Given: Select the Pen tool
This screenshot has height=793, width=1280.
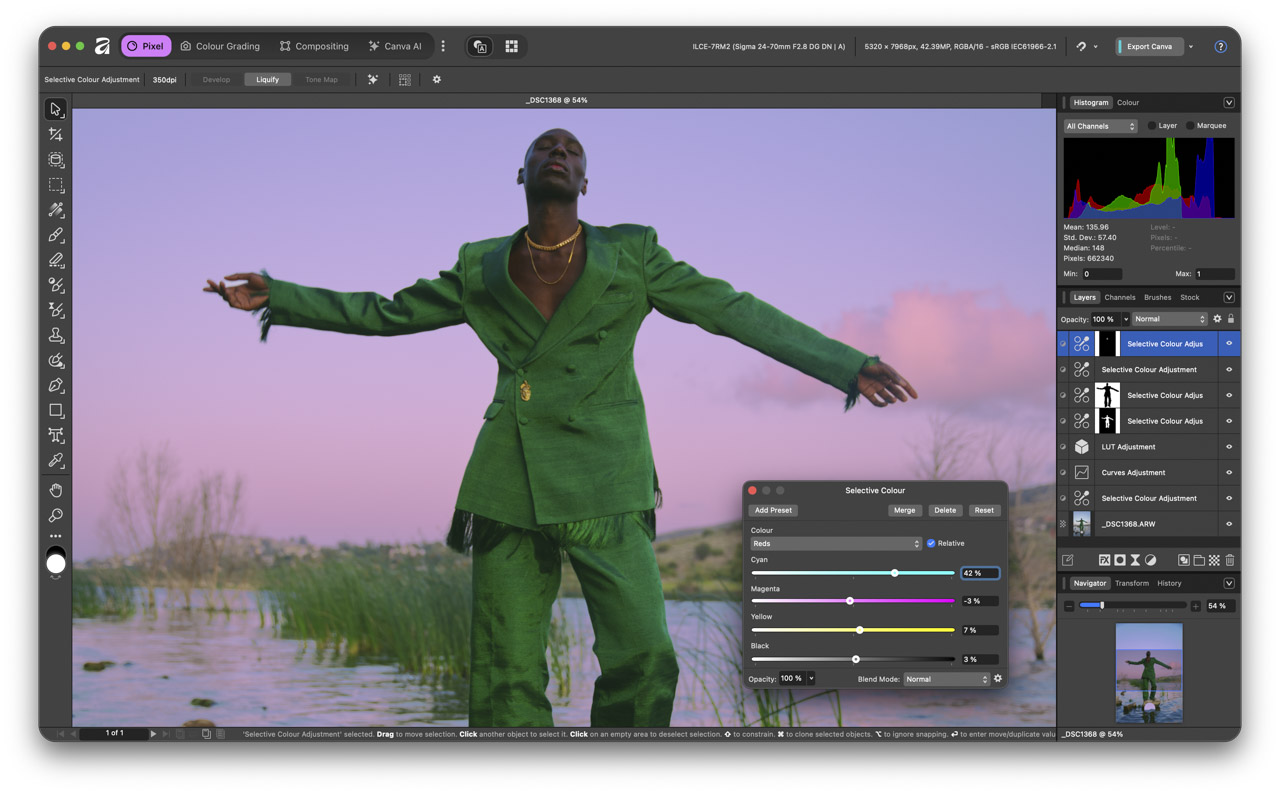Looking at the screenshot, I should click(56, 385).
